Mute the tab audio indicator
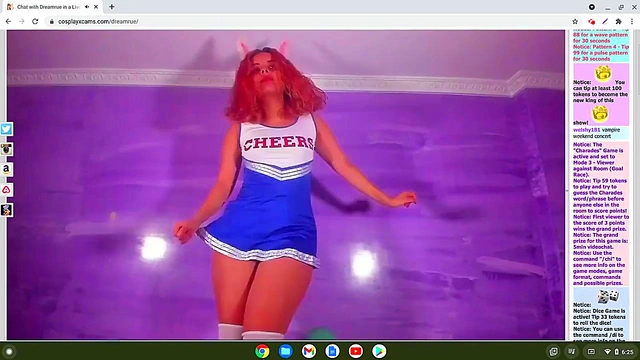Viewport: 640px width, 360px height. click(x=87, y=7)
